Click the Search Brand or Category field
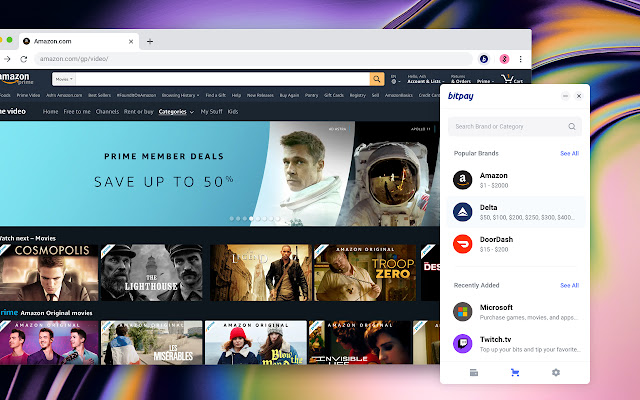The height and width of the screenshot is (400, 640). coord(507,127)
